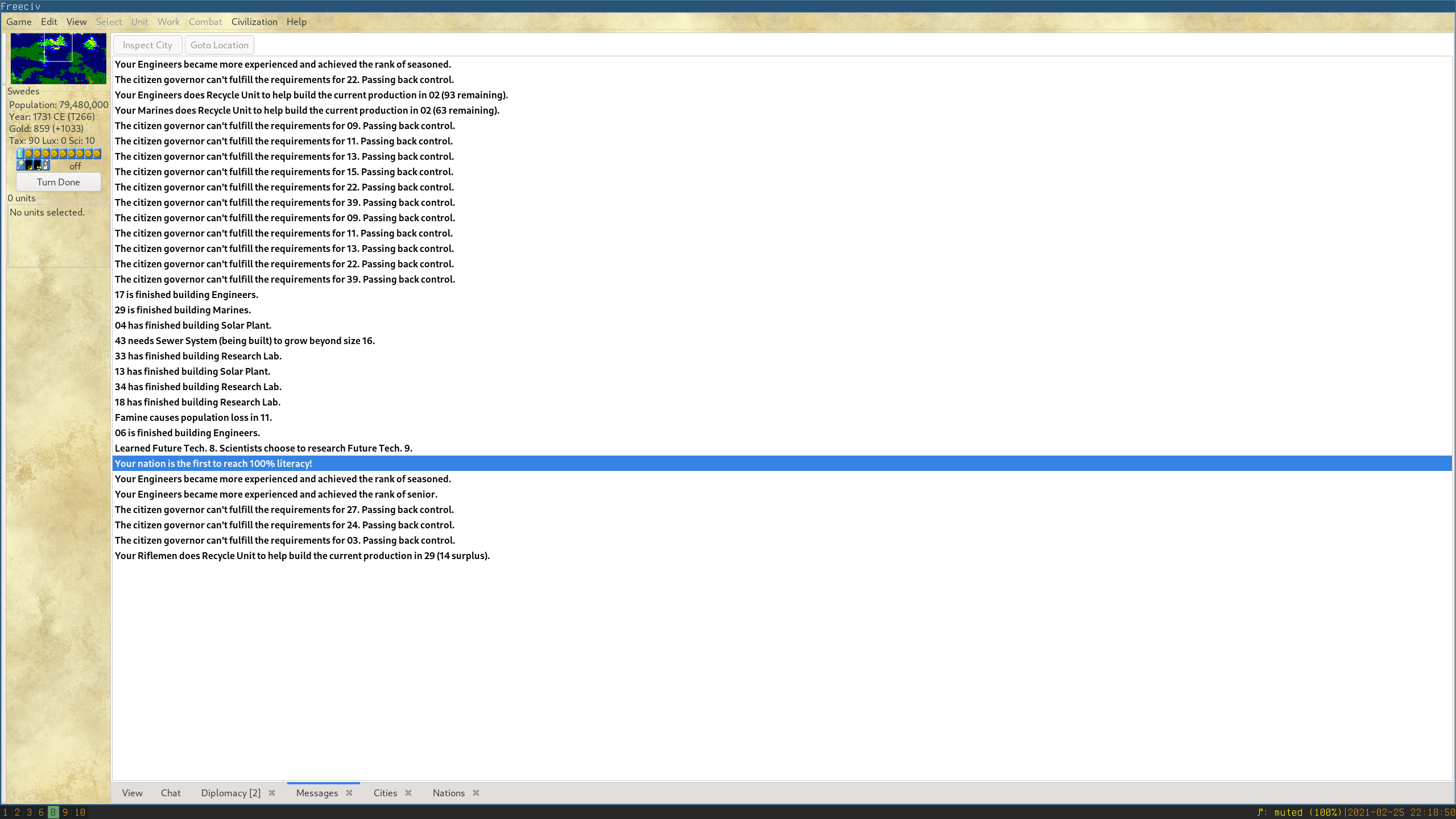The height and width of the screenshot is (819, 1456).
Task: Close the Nations tab
Action: (x=476, y=793)
